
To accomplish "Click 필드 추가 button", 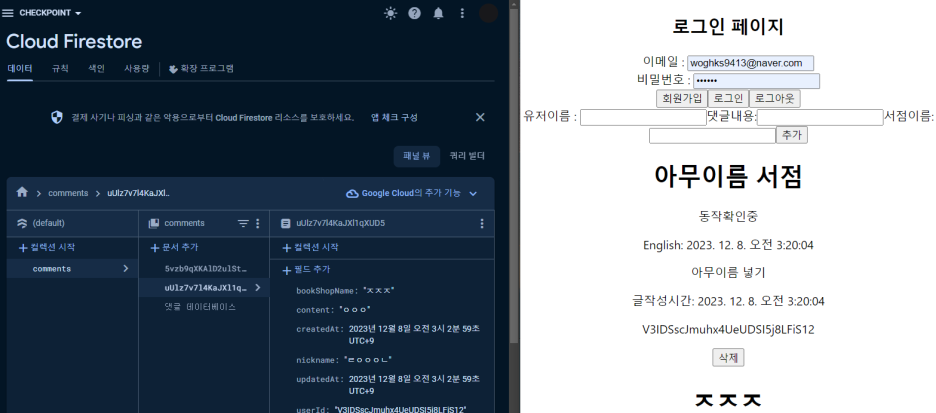I will pos(306,270).
